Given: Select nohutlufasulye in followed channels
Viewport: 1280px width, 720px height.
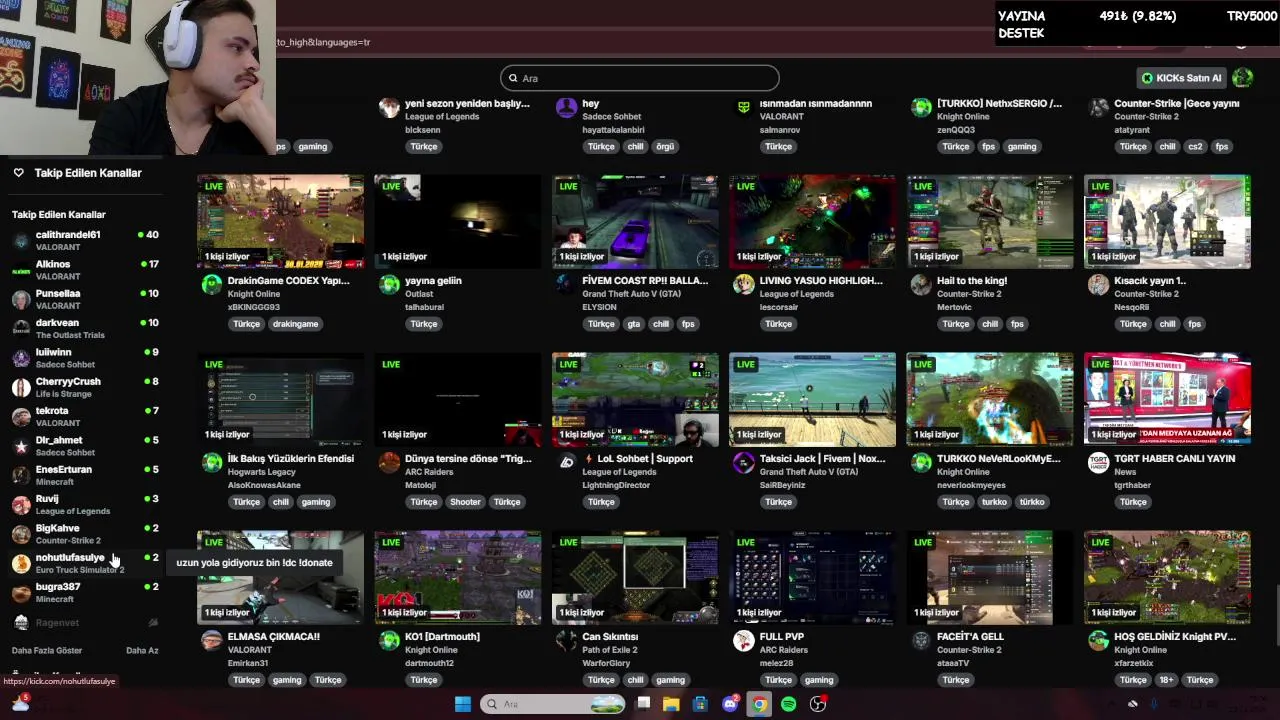Looking at the screenshot, I should [85, 563].
